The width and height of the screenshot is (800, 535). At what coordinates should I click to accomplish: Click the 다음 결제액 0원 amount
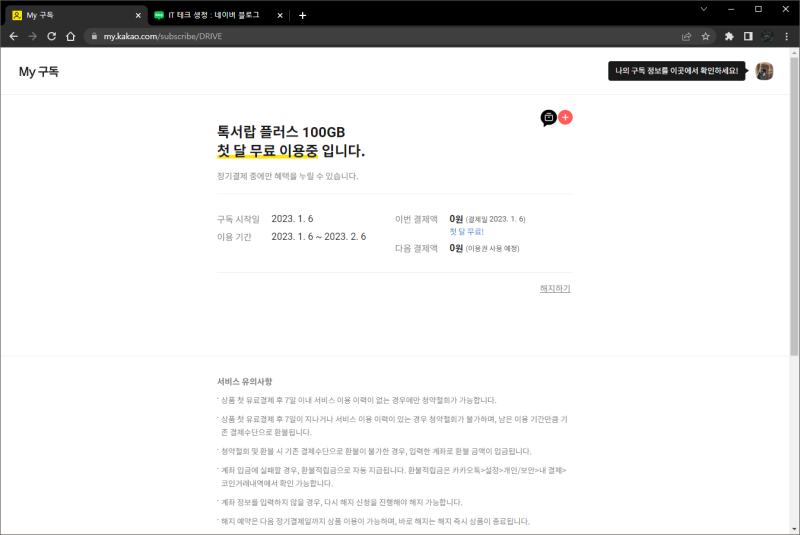[x=456, y=248]
